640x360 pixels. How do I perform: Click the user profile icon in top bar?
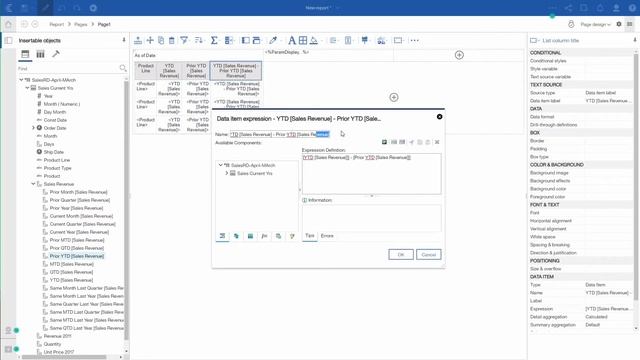(x=616, y=8)
